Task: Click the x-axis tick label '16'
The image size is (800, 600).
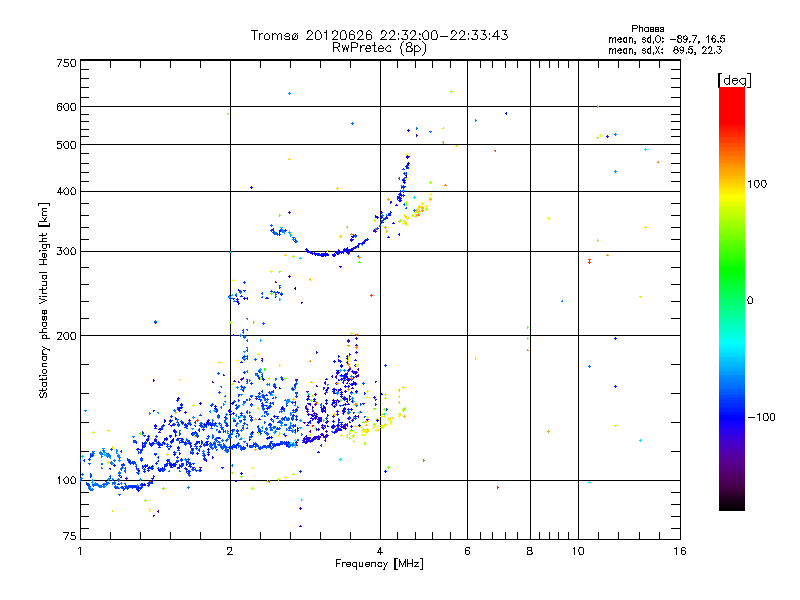Action: [680, 551]
